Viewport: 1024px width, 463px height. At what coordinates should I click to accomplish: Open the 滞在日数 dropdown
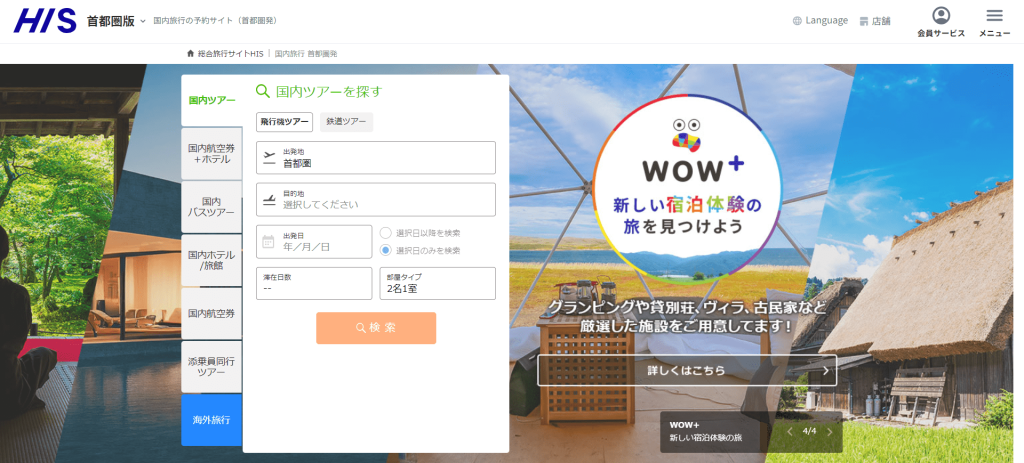[314, 283]
